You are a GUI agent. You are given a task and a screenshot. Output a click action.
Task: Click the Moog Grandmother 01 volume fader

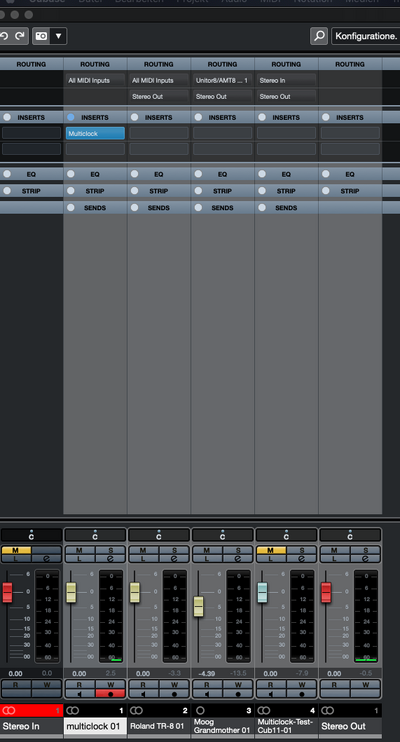pyautogui.click(x=199, y=606)
